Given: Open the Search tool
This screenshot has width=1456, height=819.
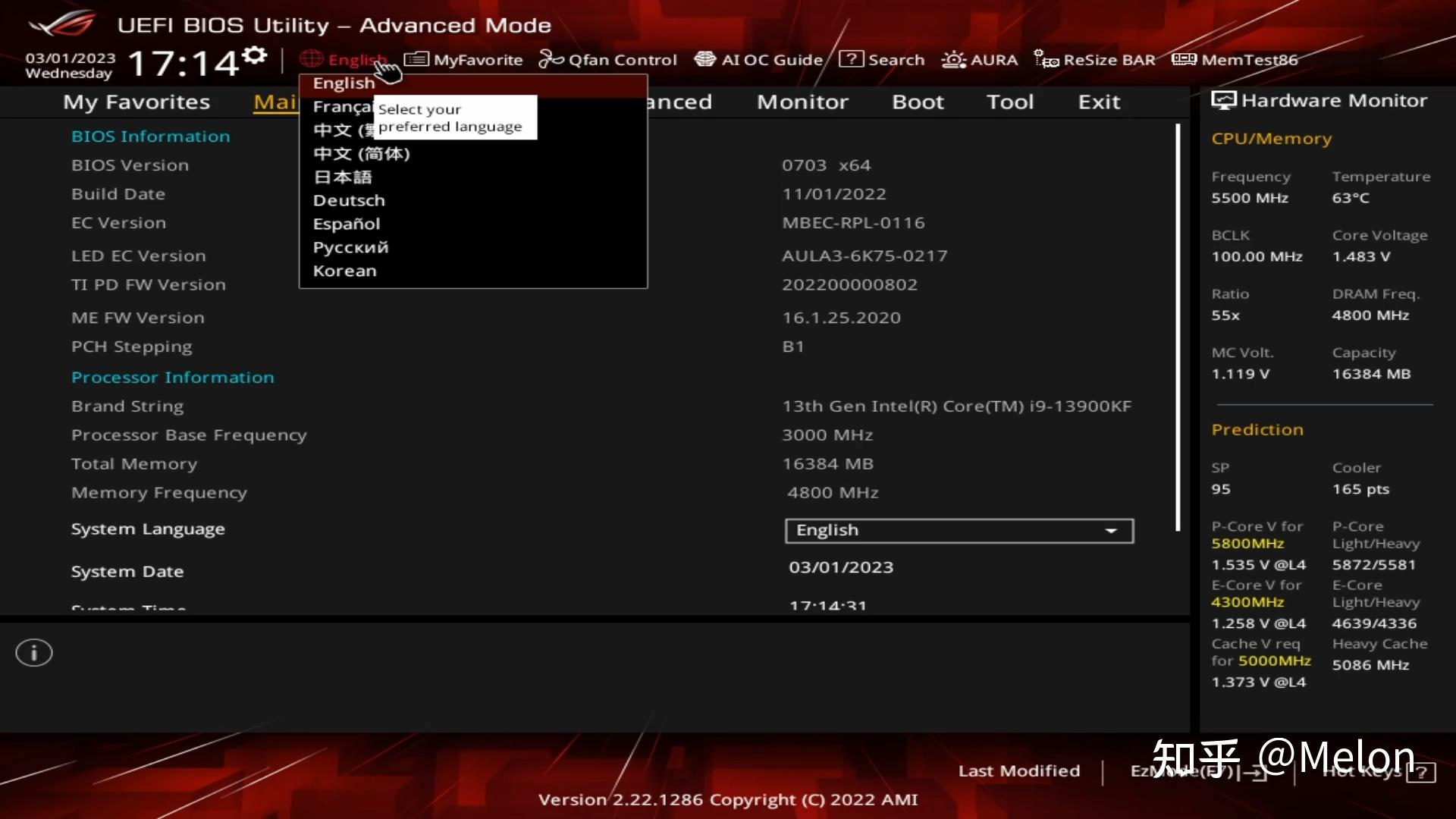Looking at the screenshot, I should pos(882,59).
